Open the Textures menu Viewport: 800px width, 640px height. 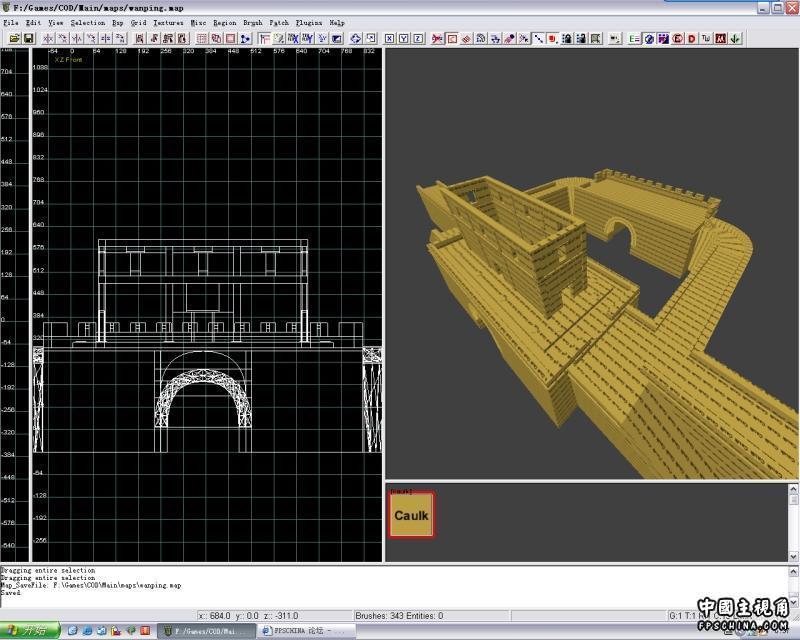pyautogui.click(x=168, y=22)
